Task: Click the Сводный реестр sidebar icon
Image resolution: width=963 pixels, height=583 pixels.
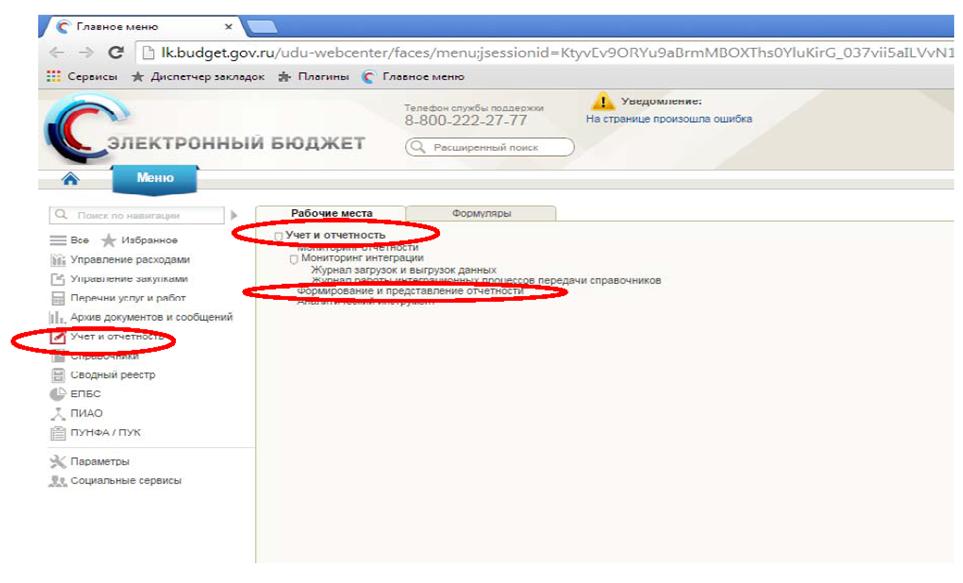Action: point(58,375)
